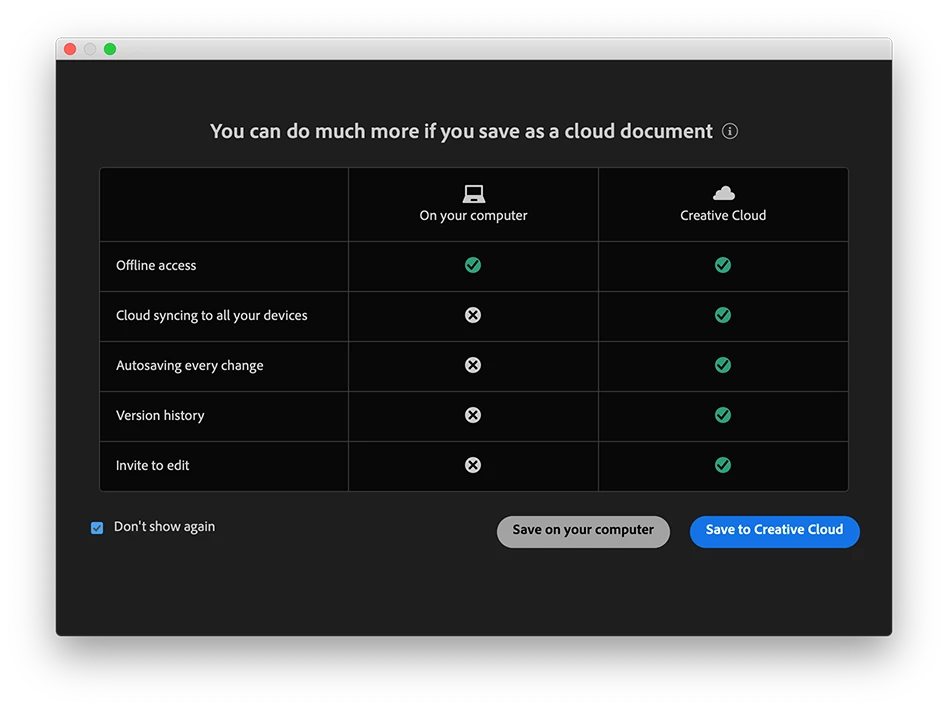This screenshot has width=948, height=710.
Task: Click the Version history label
Action: tap(160, 415)
